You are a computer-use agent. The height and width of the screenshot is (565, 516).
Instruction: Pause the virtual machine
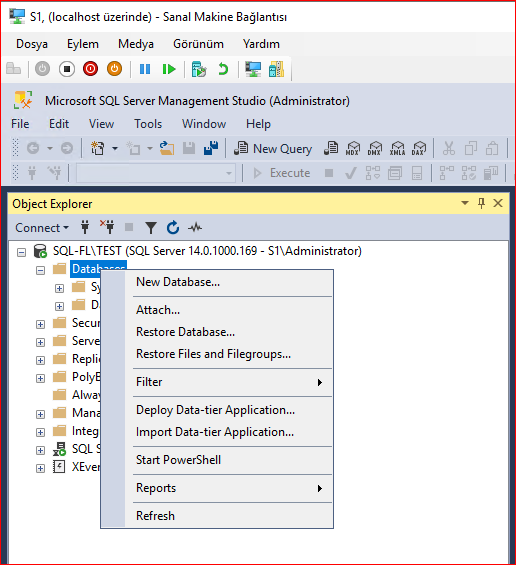(x=145, y=69)
